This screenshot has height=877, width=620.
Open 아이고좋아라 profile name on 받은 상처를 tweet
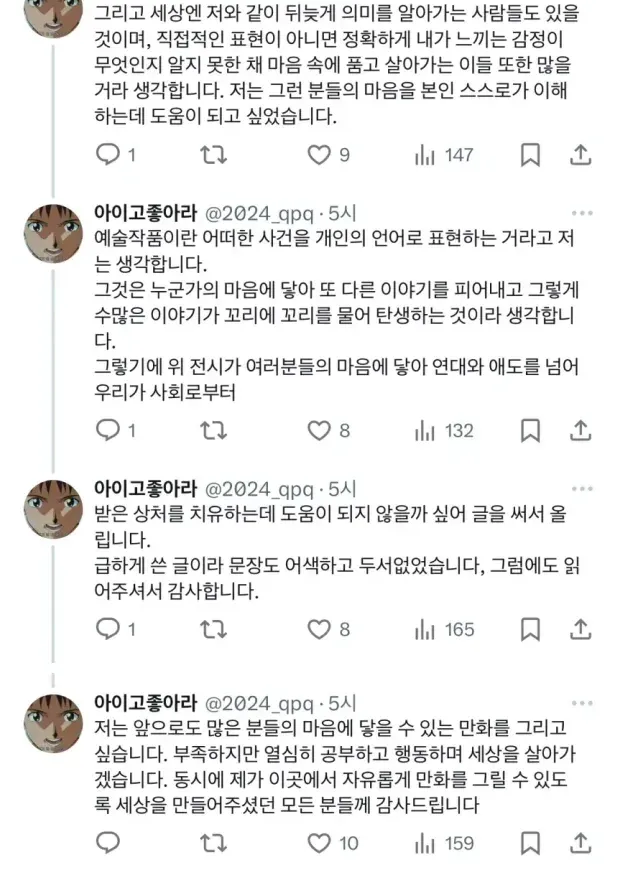coord(145,489)
